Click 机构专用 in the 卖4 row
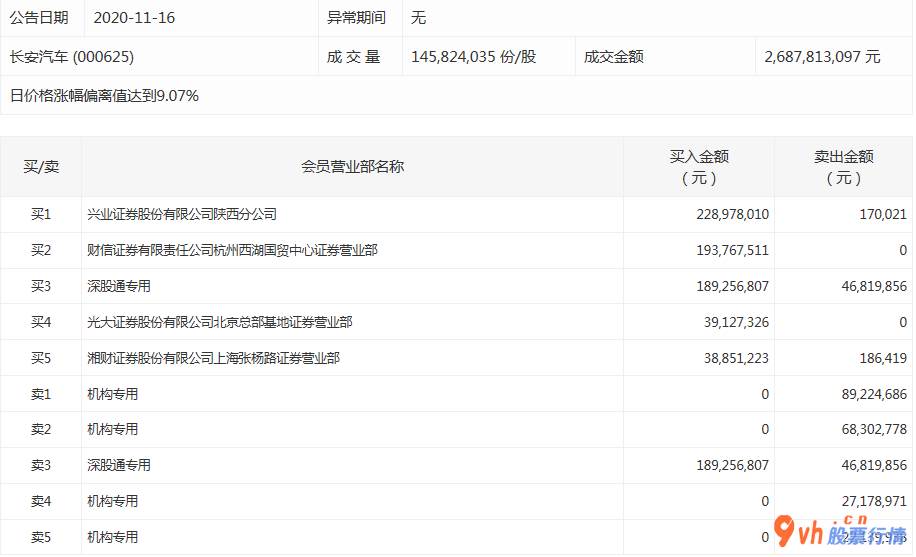The image size is (916, 557). click(x=112, y=501)
